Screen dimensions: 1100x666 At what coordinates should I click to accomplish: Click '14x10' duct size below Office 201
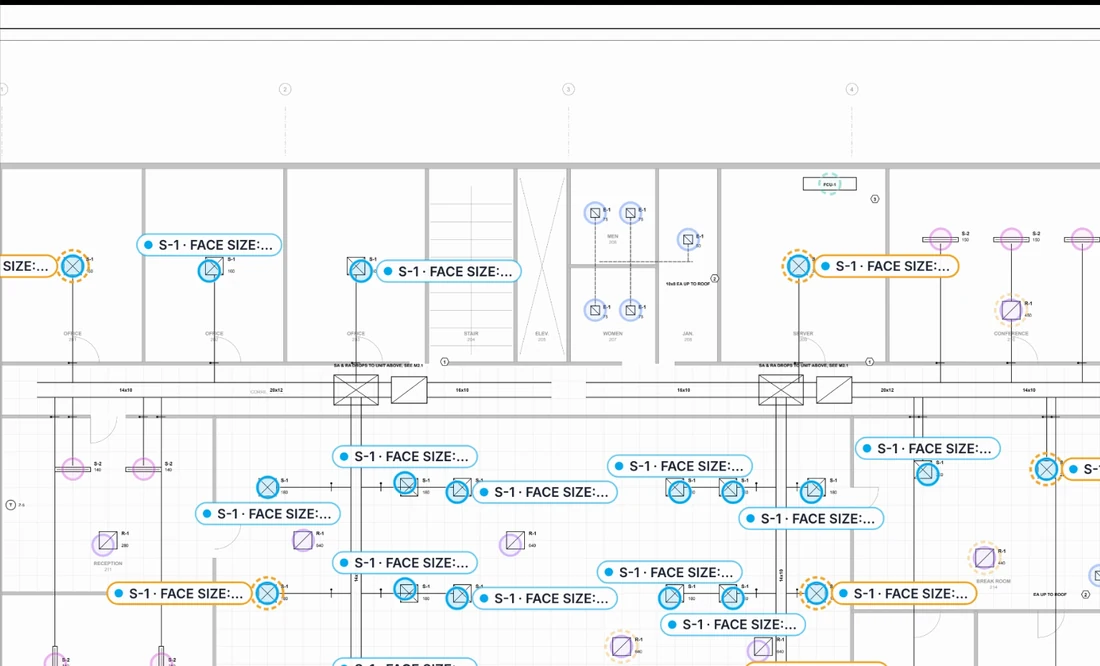point(126,389)
